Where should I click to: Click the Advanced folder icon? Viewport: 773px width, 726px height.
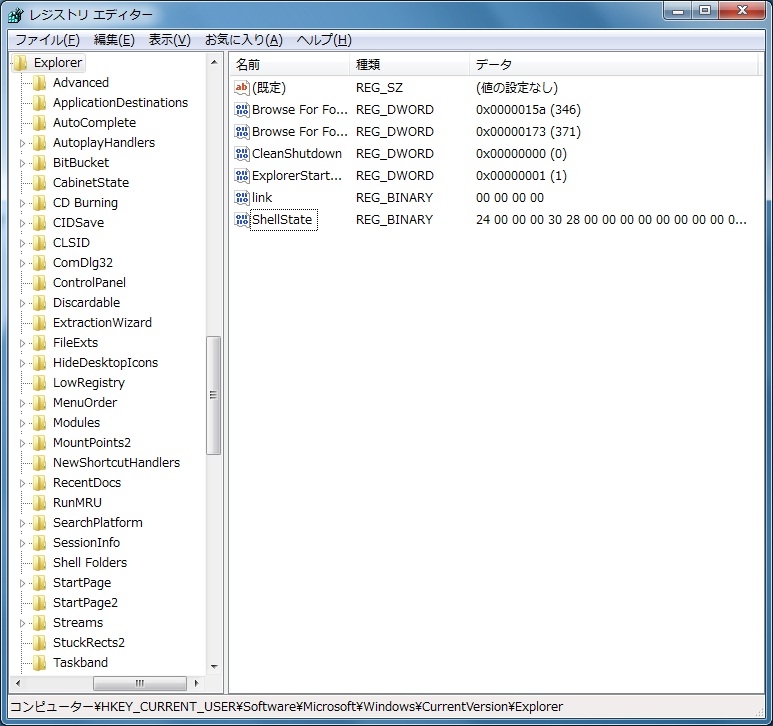tap(39, 82)
